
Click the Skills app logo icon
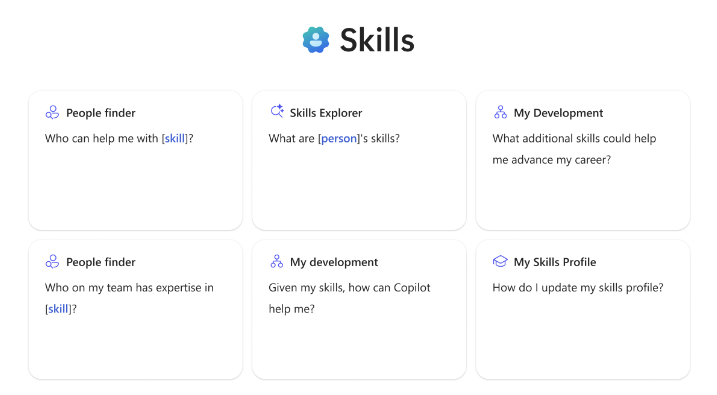pos(316,40)
